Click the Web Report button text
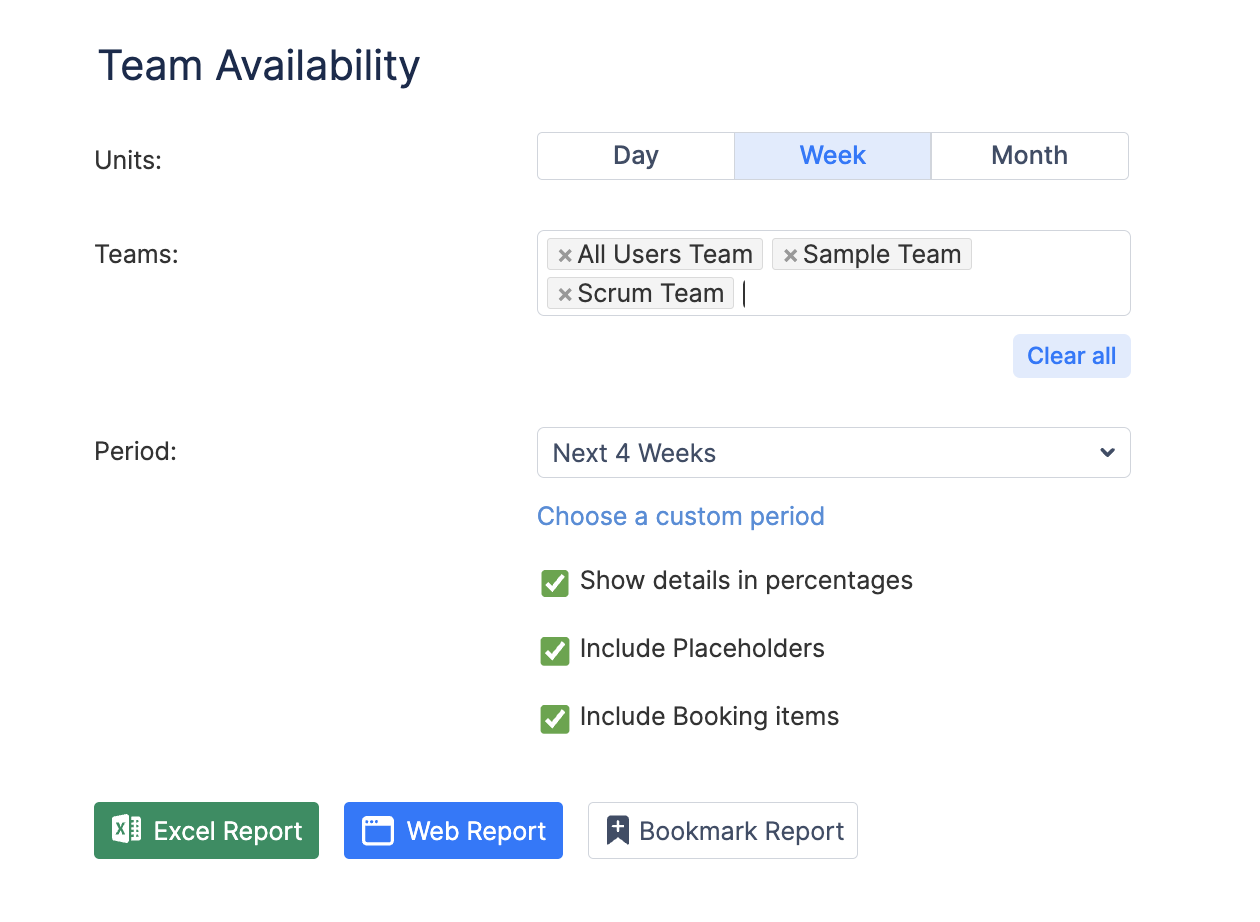 coord(476,831)
